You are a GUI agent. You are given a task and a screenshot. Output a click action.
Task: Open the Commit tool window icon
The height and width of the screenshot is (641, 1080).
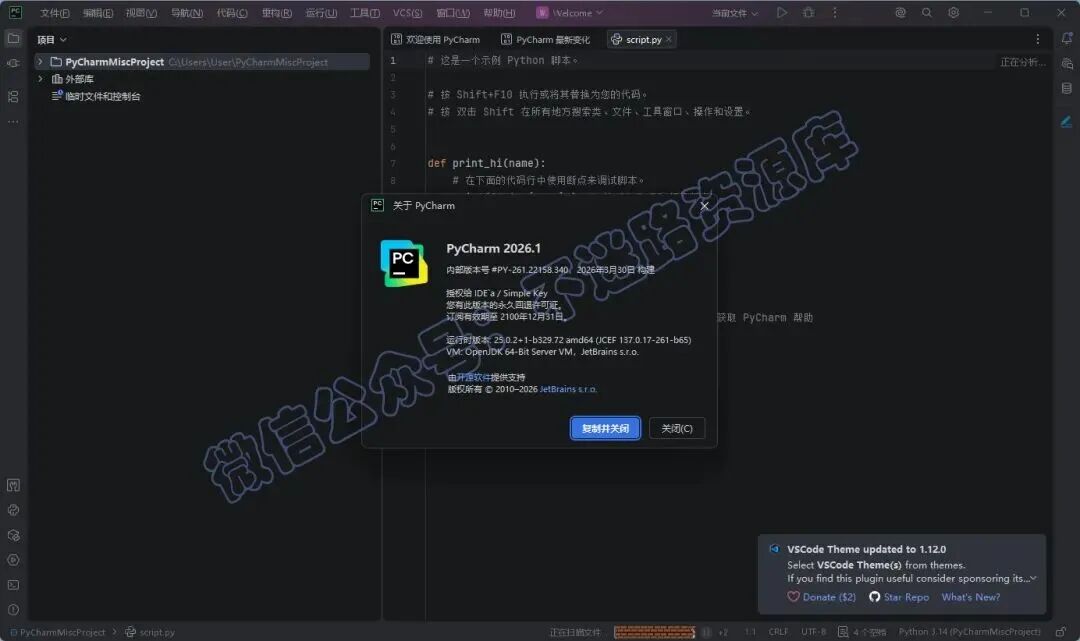(13, 63)
